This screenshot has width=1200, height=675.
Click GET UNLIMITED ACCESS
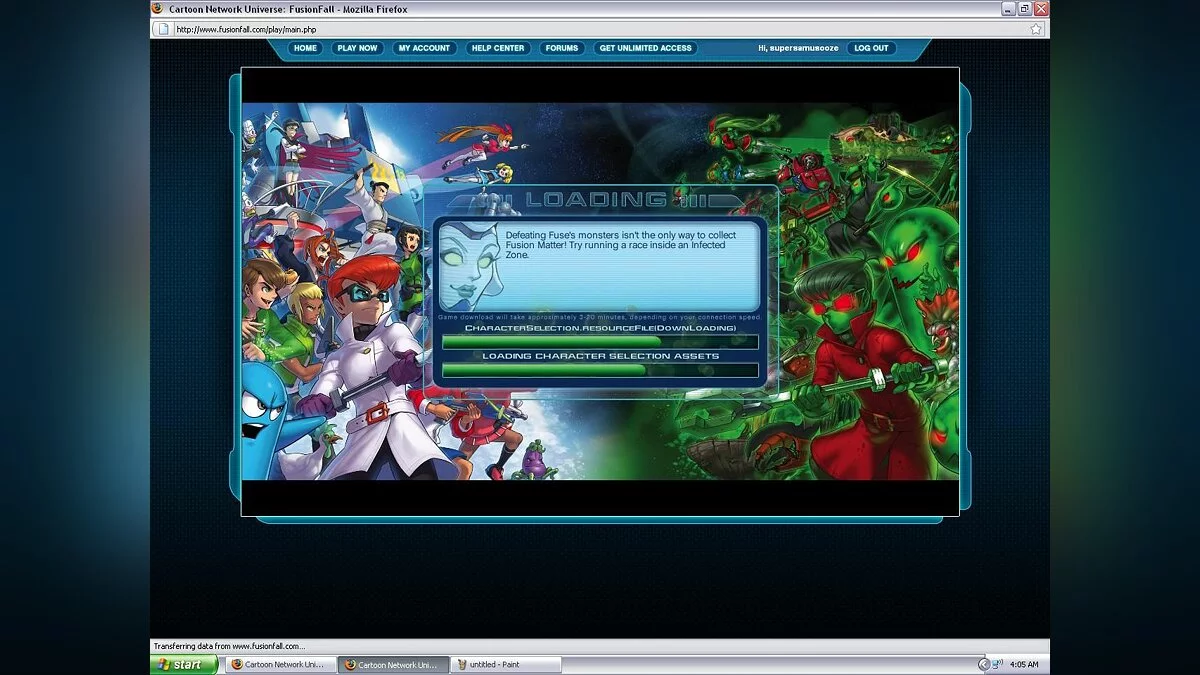pyautogui.click(x=645, y=48)
